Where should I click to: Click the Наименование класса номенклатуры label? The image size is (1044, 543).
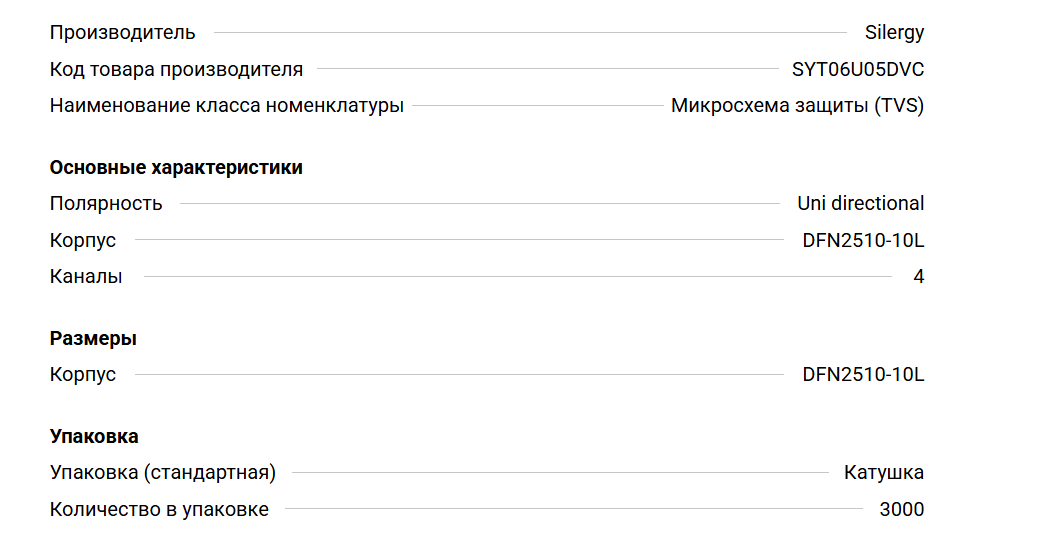point(227,106)
